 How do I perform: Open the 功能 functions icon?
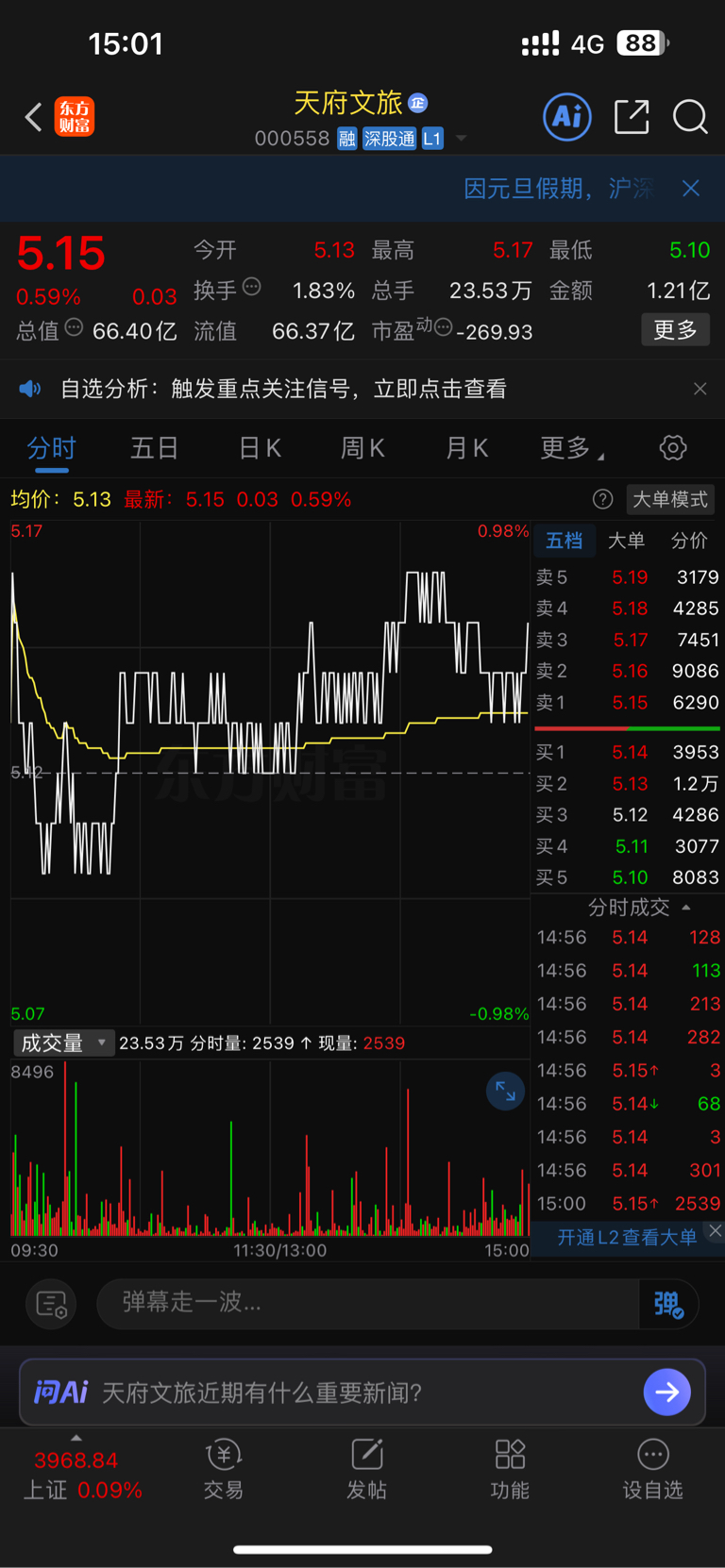coord(510,1470)
